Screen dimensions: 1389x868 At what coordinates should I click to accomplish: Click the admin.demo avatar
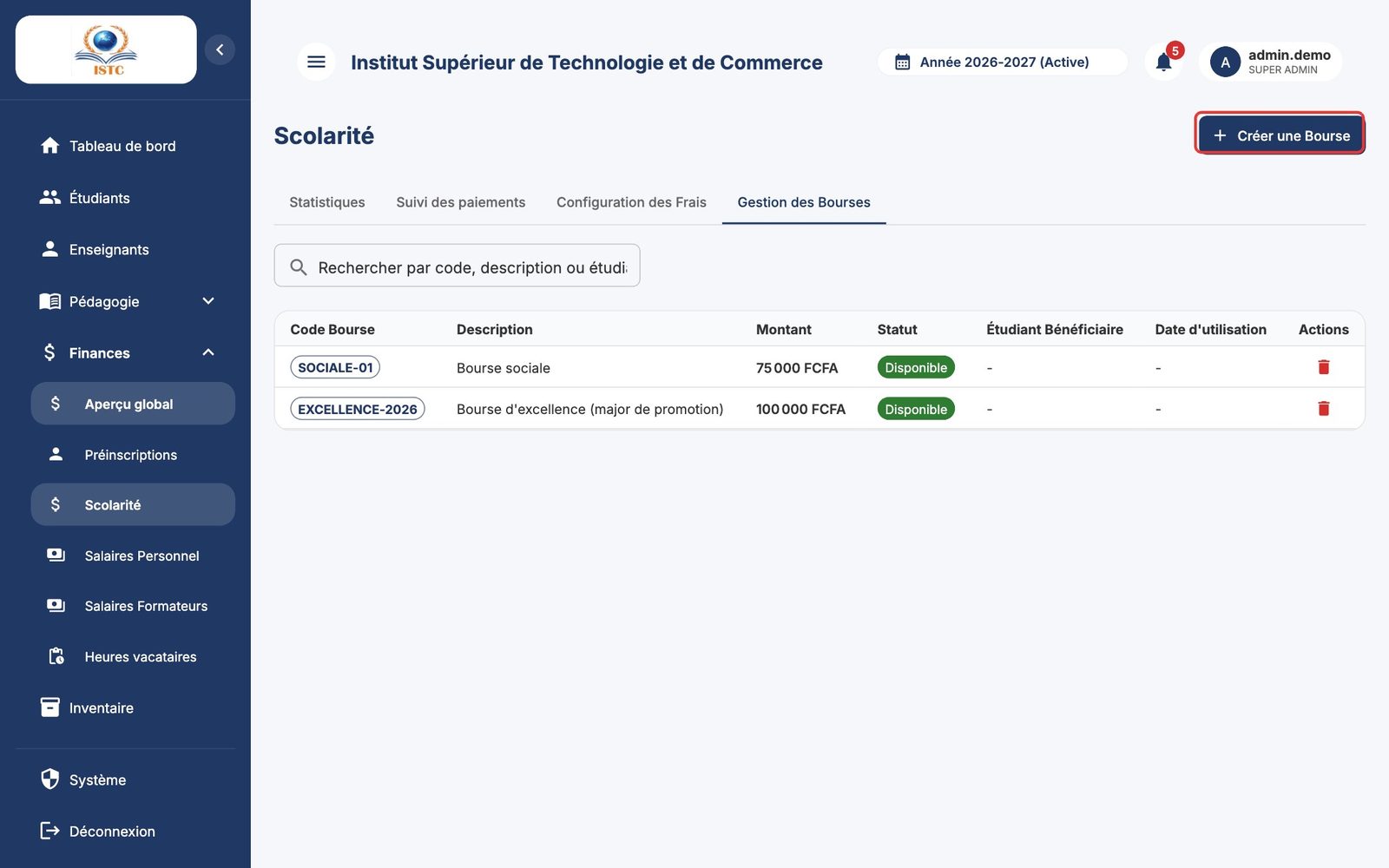point(1225,62)
